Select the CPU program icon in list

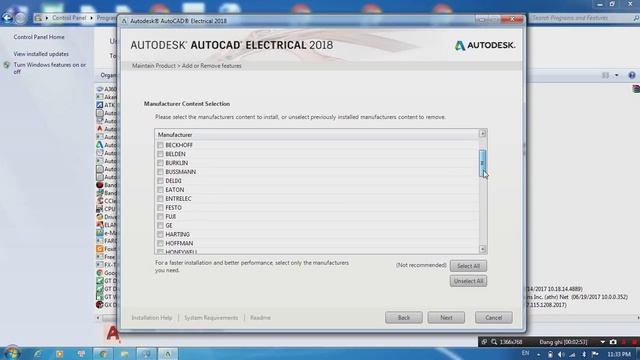pos(100,209)
